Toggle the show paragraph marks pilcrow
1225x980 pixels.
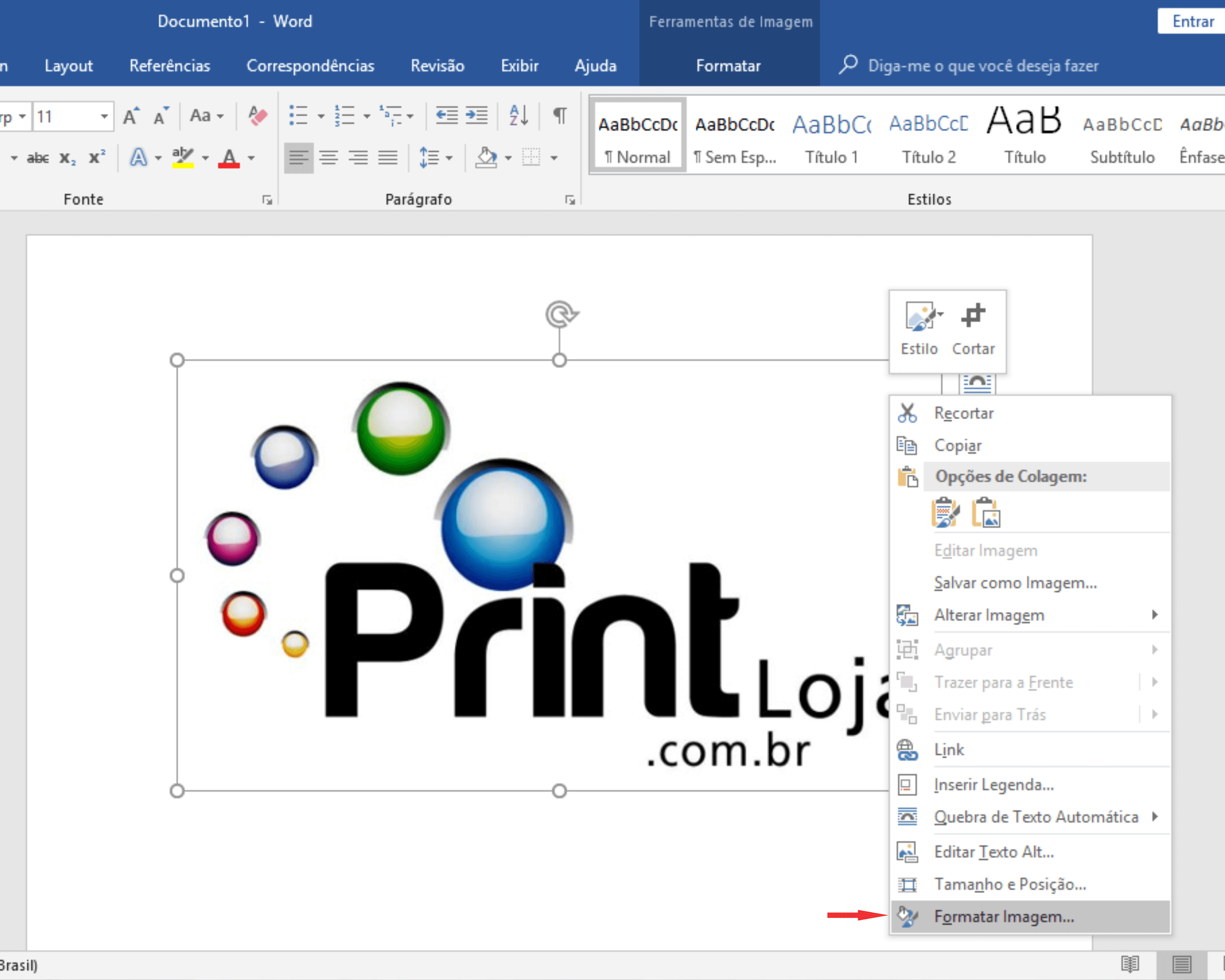pos(560,115)
